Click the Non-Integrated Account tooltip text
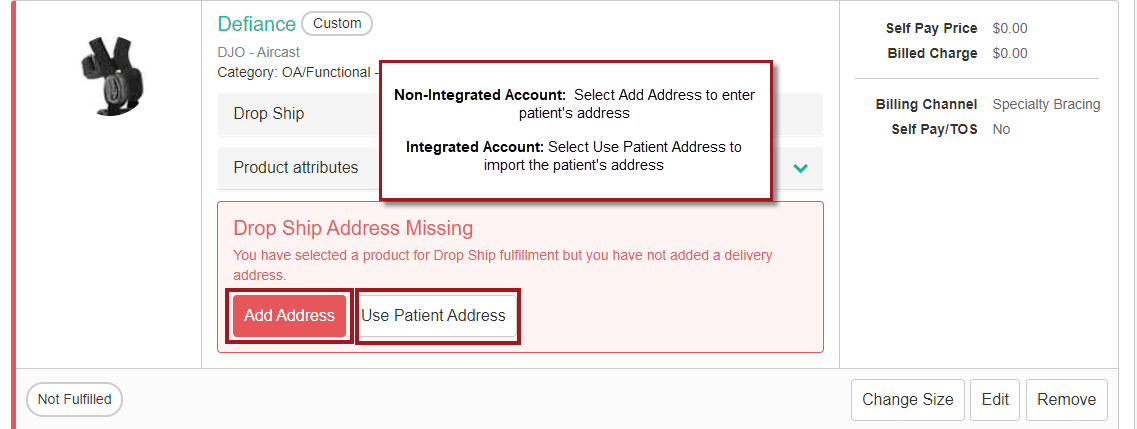The width and height of the screenshot is (1137, 429). pyautogui.click(x=574, y=104)
